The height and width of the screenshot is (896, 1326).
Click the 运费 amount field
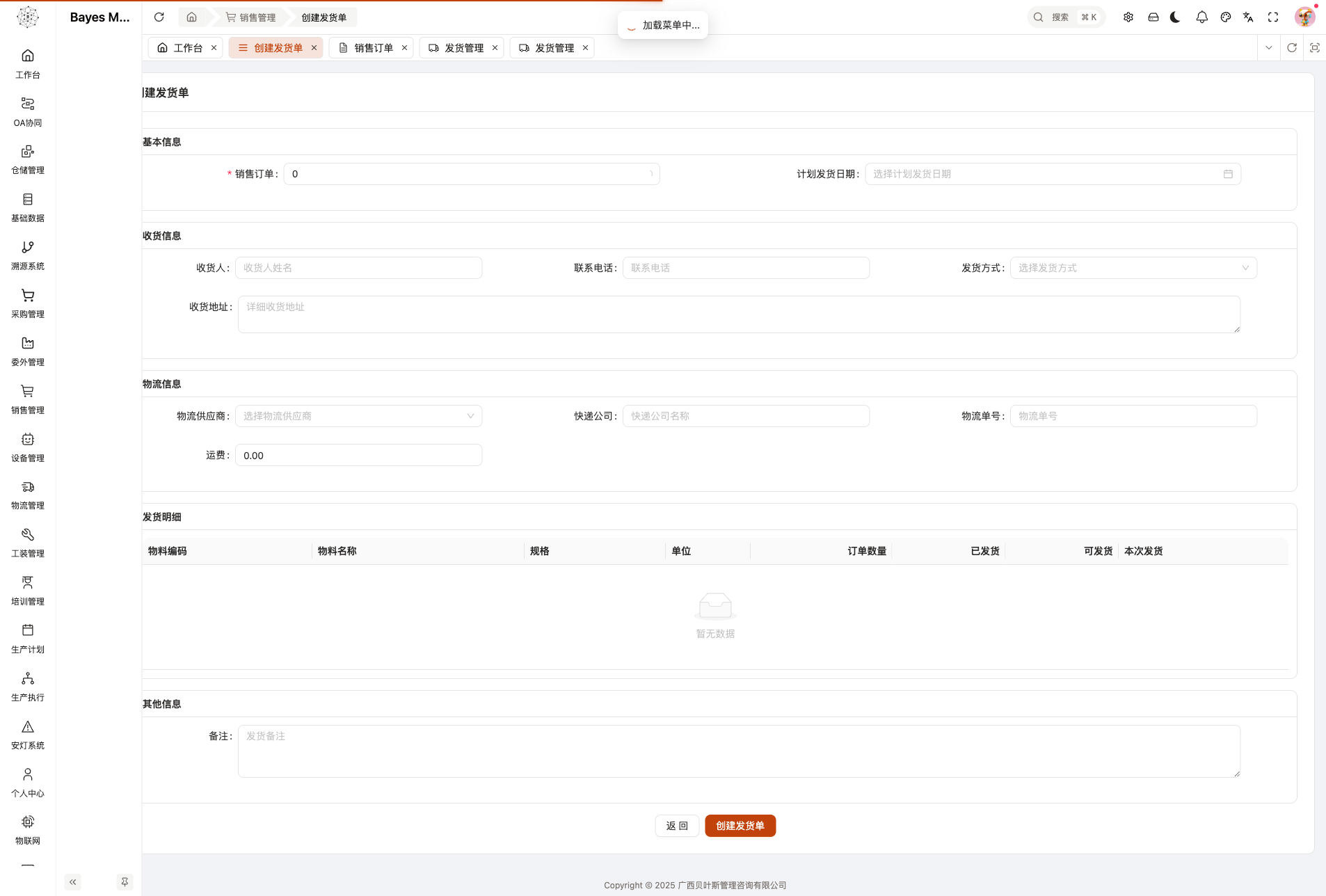click(x=359, y=455)
